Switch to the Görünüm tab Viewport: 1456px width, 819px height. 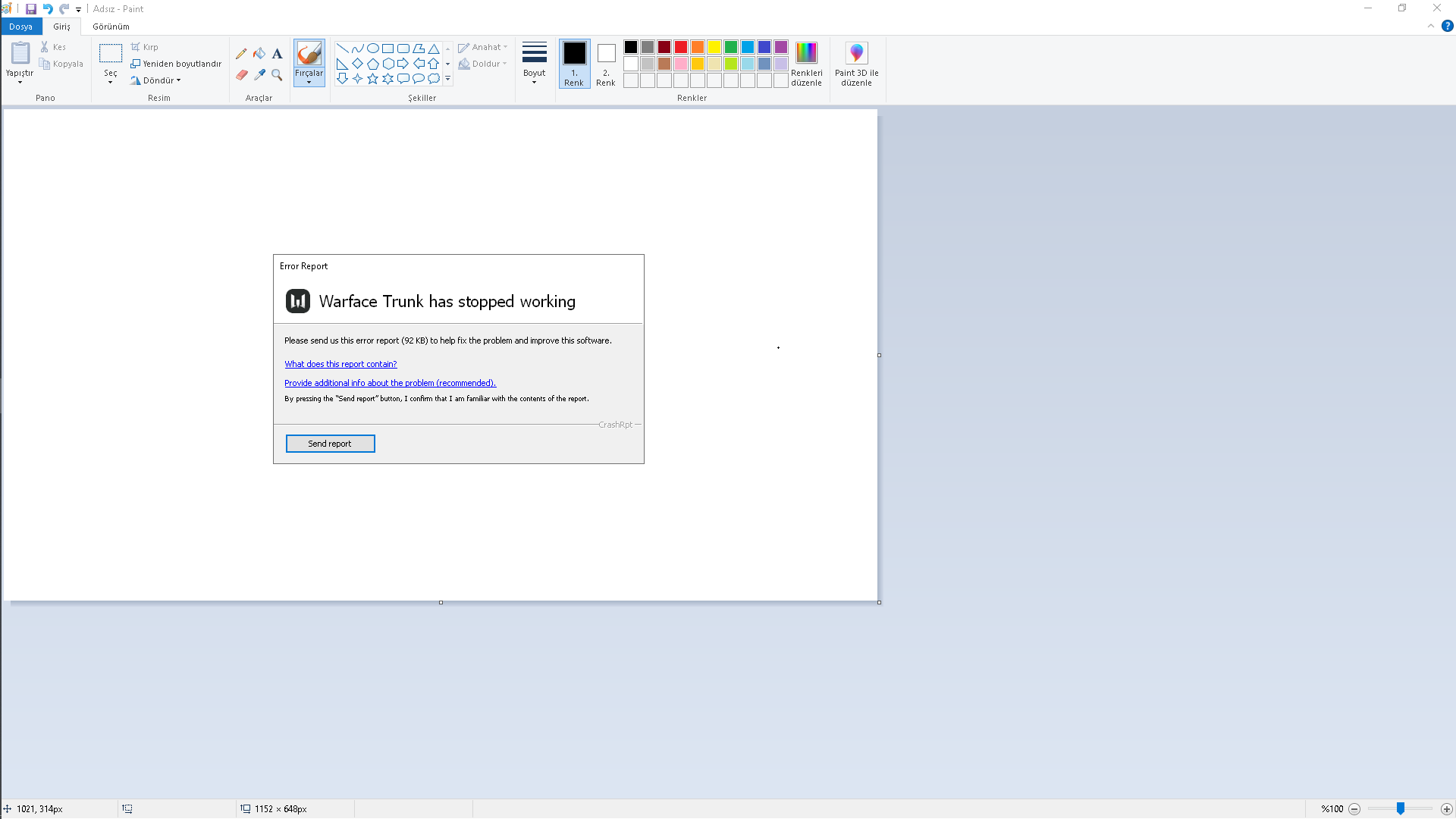111,27
